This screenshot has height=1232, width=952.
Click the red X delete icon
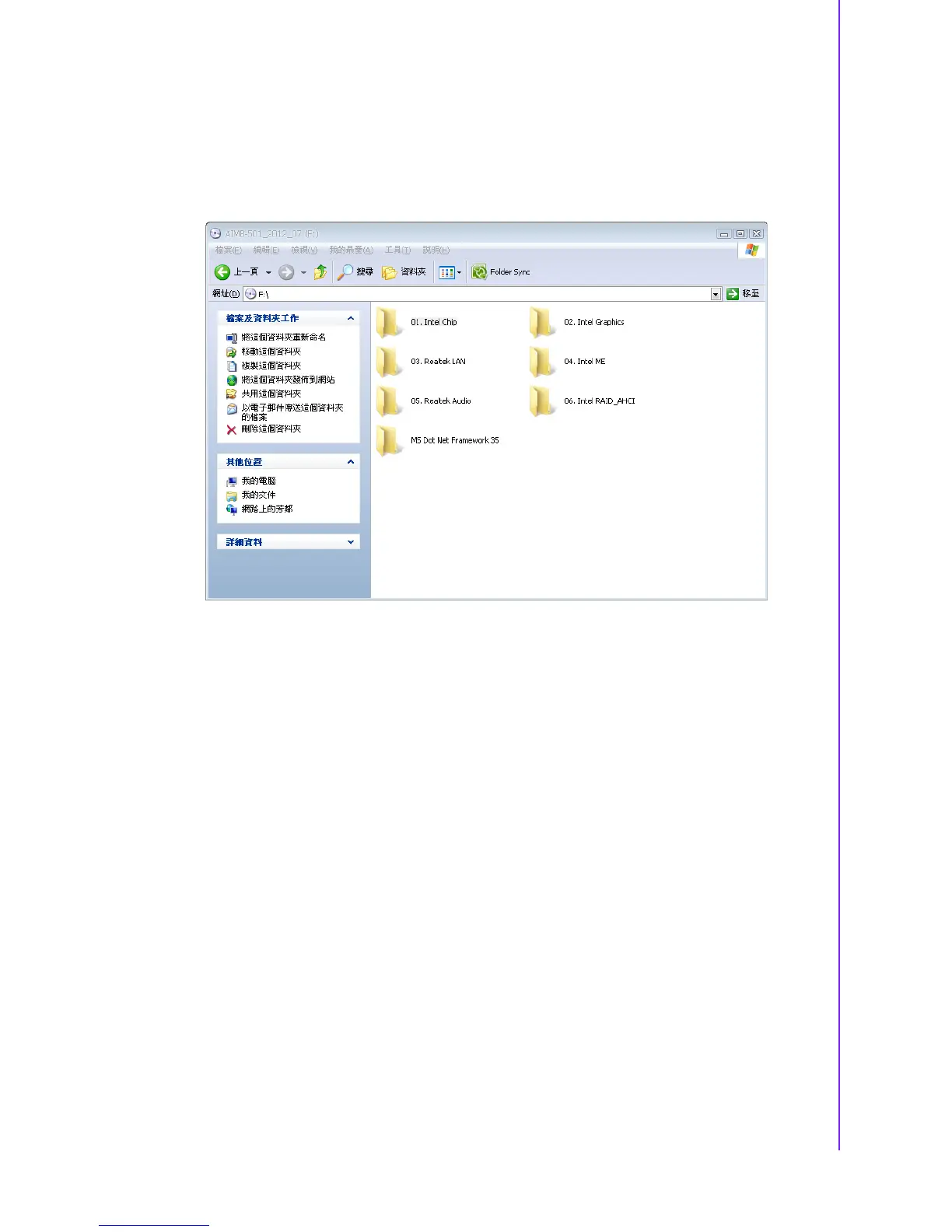[231, 429]
